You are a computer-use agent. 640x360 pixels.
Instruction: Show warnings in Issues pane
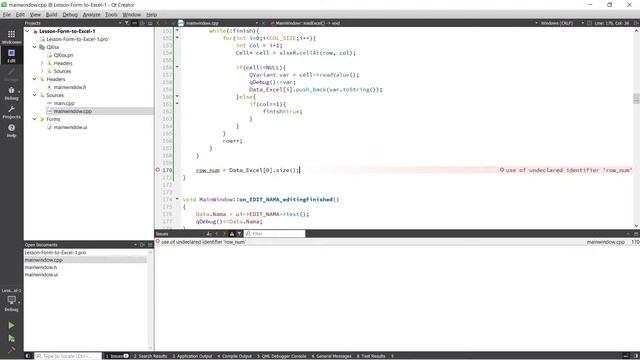pyautogui.click(x=232, y=234)
